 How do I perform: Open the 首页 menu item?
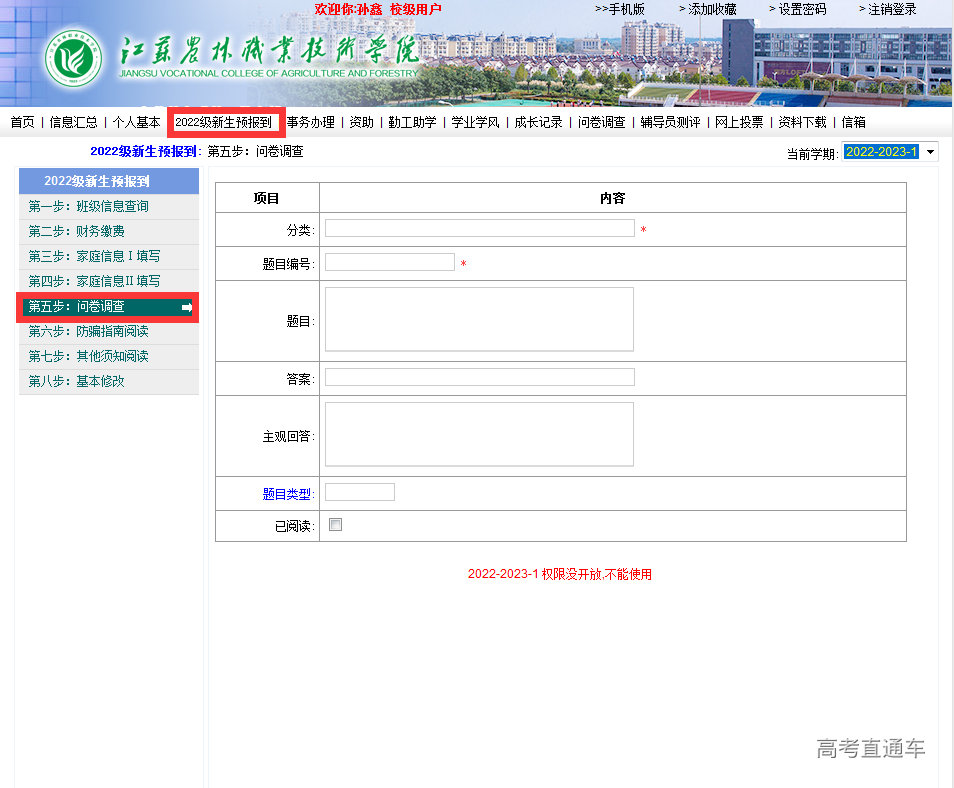tap(22, 122)
